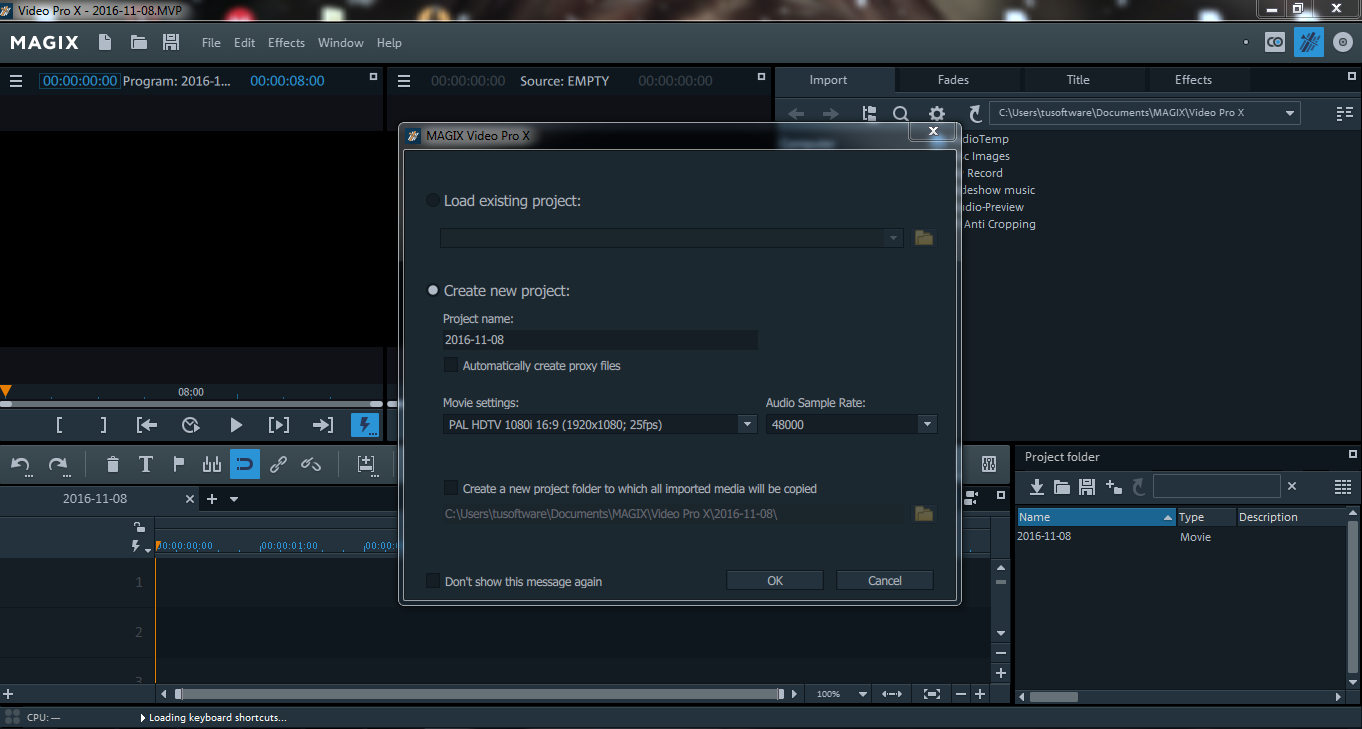Image resolution: width=1362 pixels, height=729 pixels.
Task: Browse for an existing project with the folder button
Action: [x=923, y=238]
